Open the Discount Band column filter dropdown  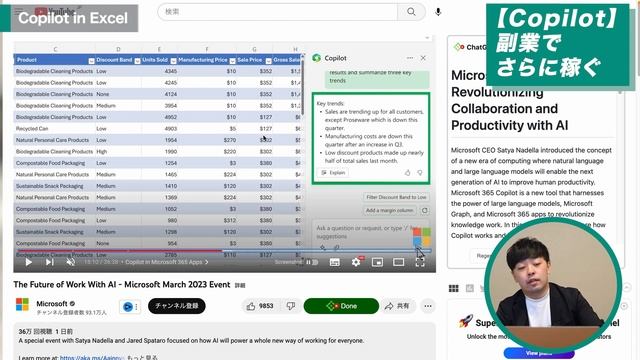pyautogui.click(x=137, y=61)
